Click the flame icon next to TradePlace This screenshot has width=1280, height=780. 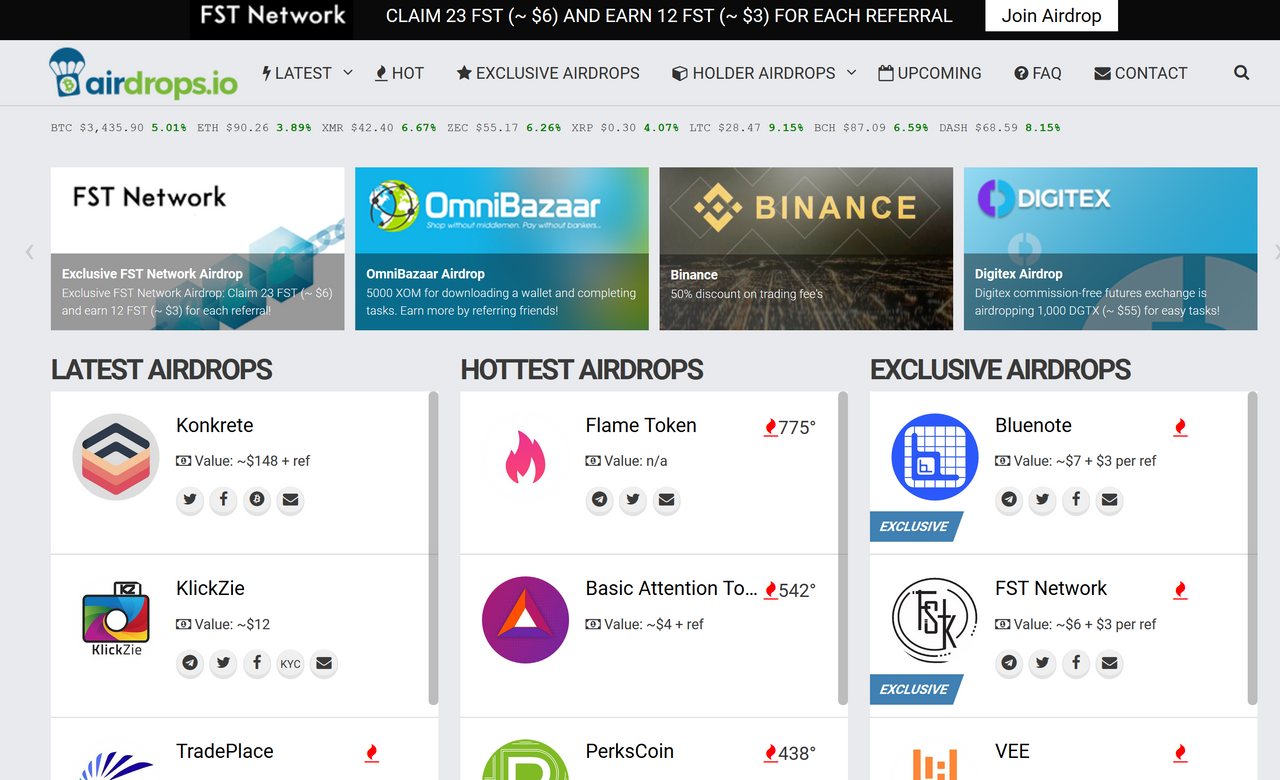371,753
